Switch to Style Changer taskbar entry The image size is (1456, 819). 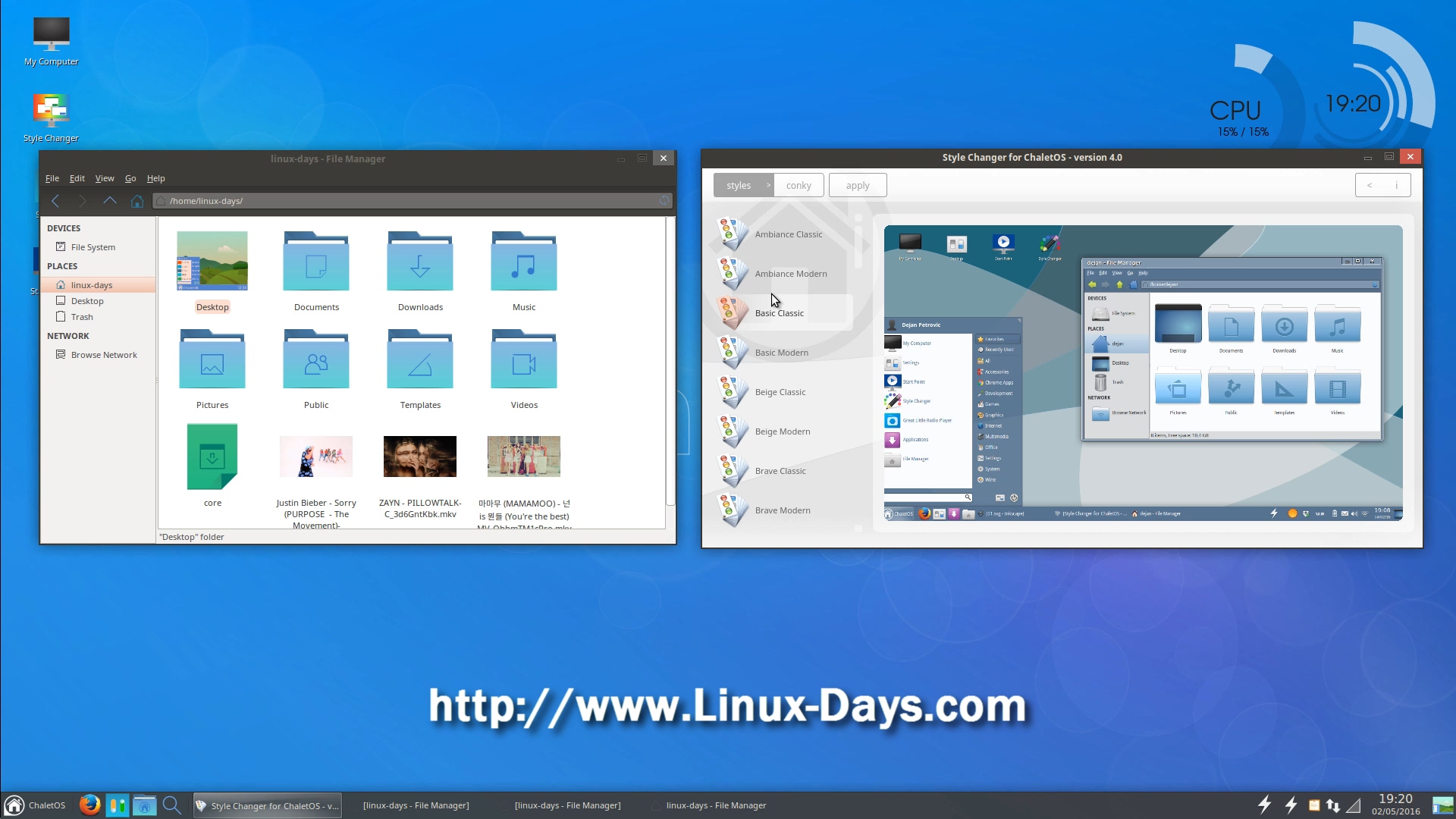tap(267, 805)
